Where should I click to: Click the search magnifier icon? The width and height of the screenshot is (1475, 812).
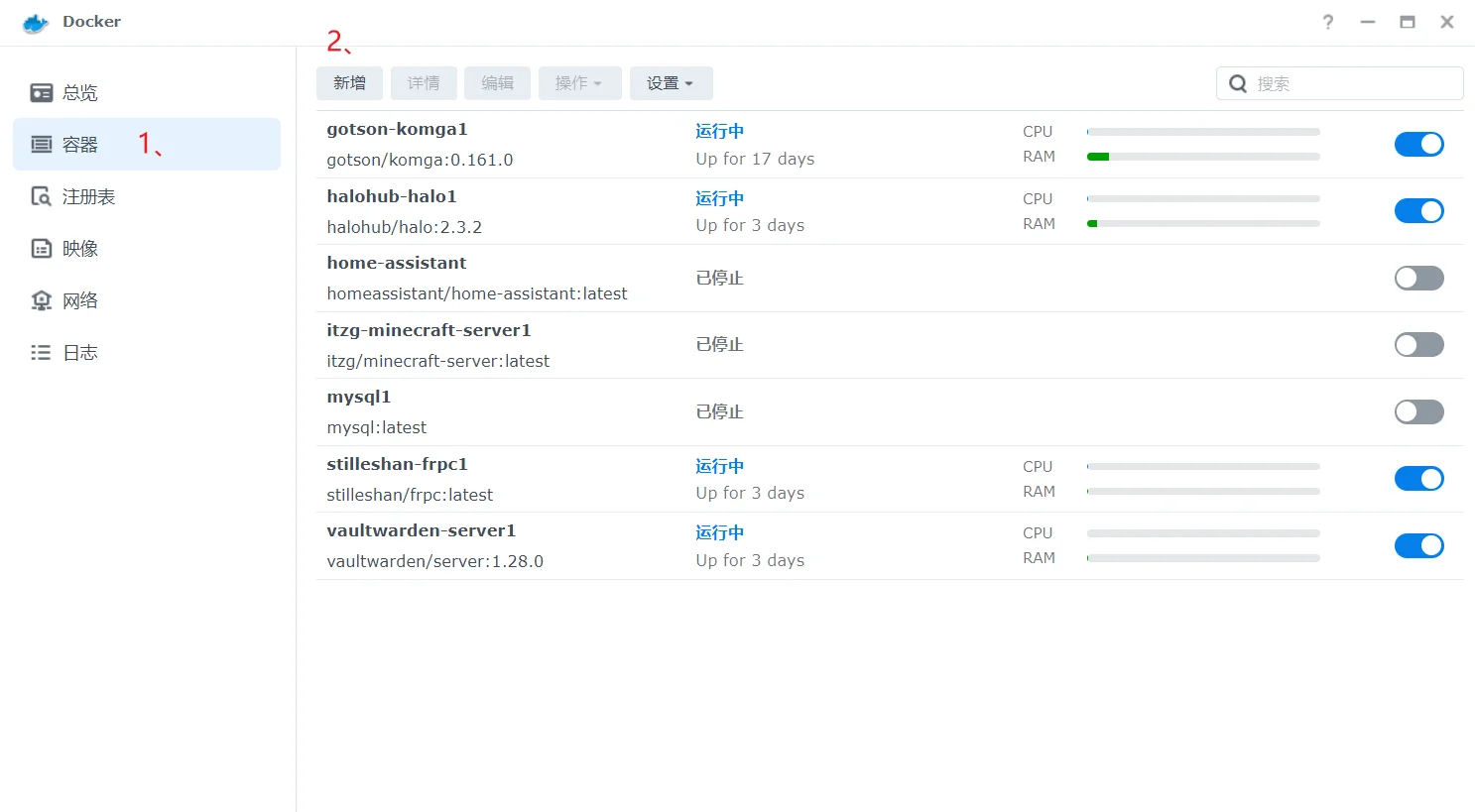pos(1238,84)
